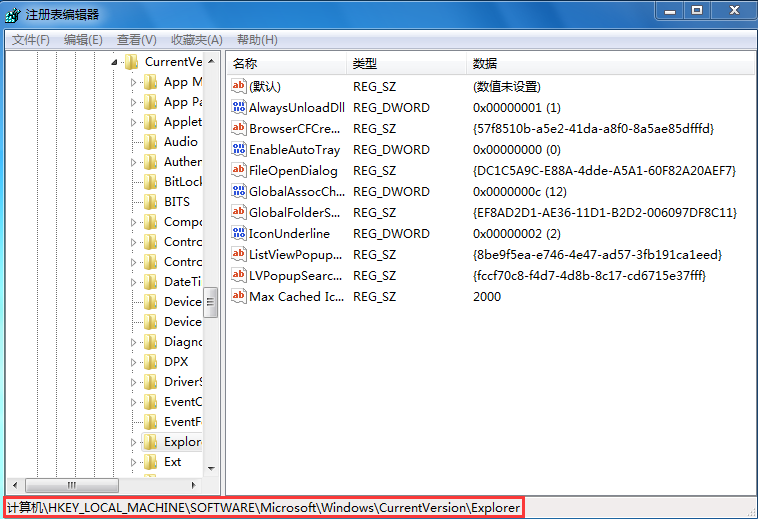
Task: Select the EnableAutoTray binary icon
Action: (x=239, y=150)
